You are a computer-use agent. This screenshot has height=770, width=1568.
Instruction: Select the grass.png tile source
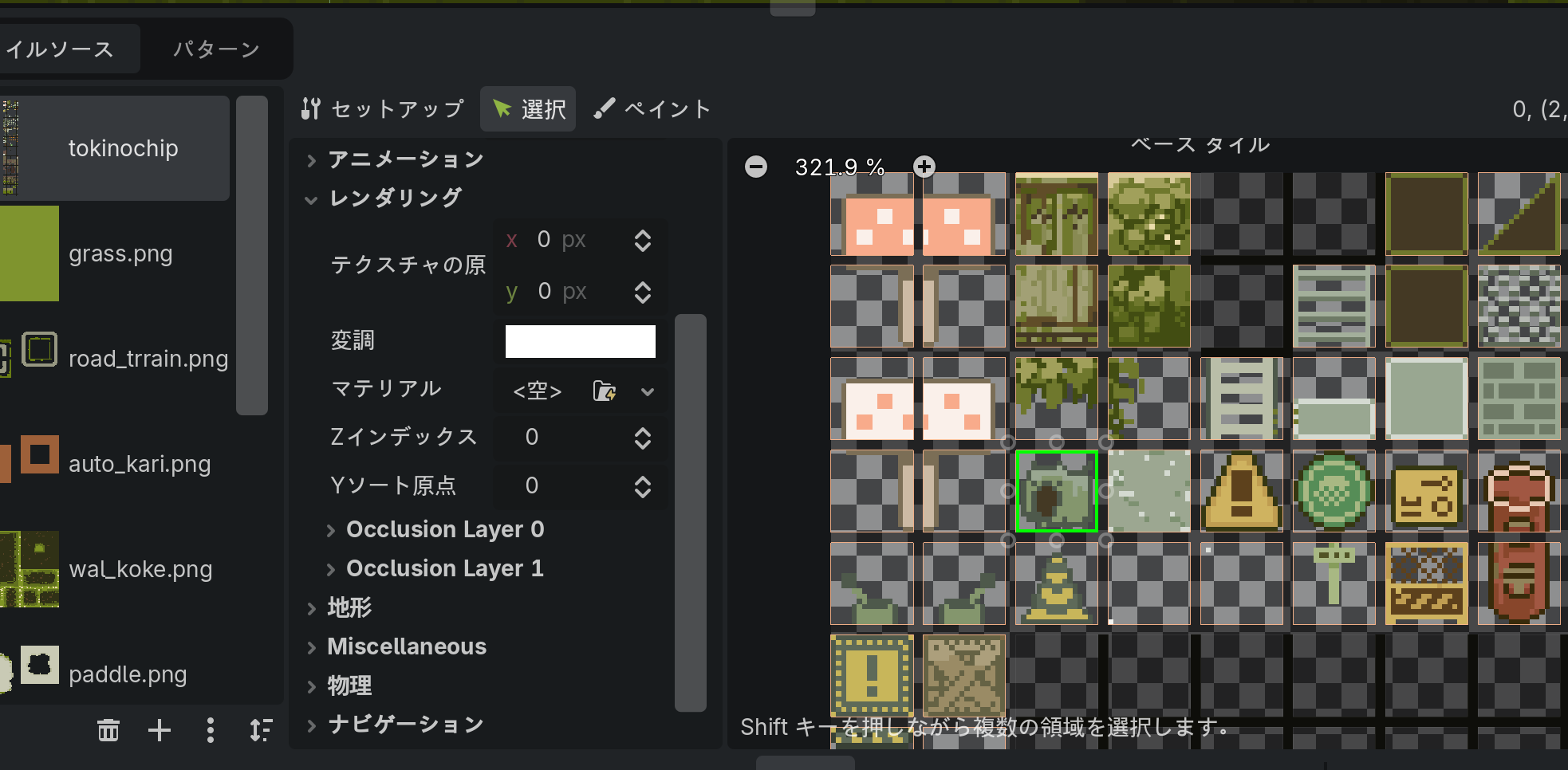pos(120,253)
